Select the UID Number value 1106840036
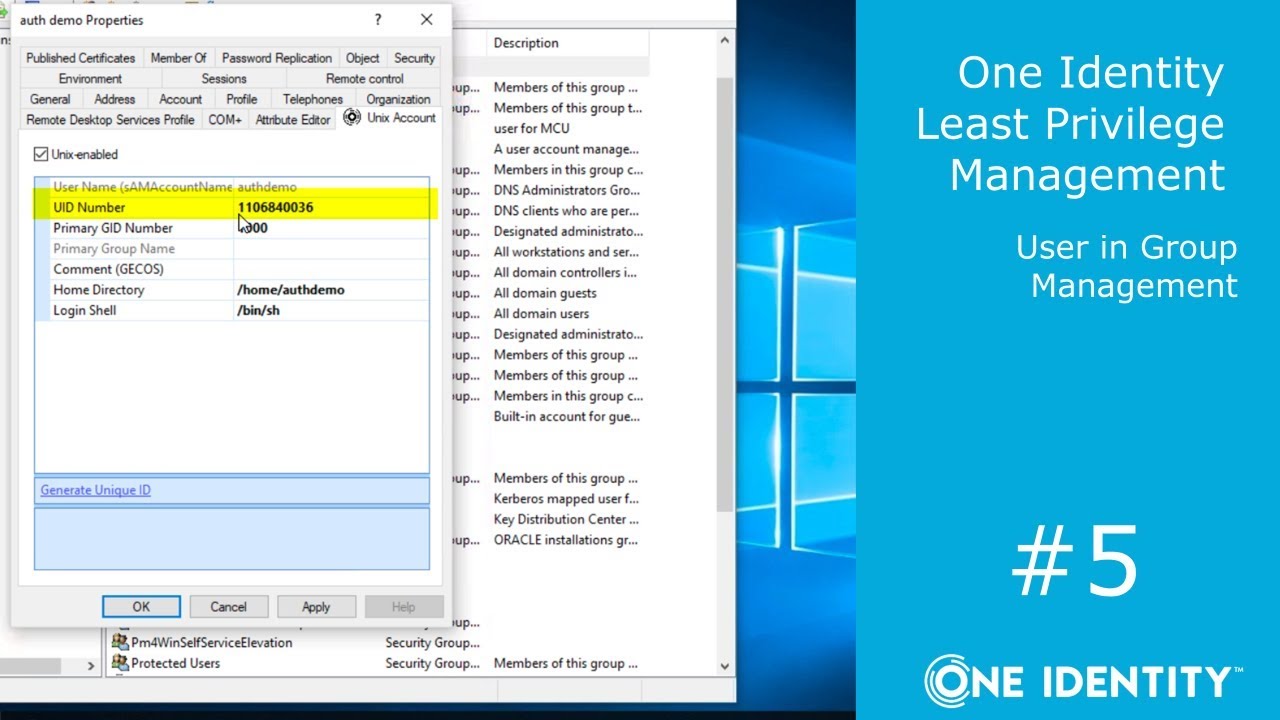 pyautogui.click(x=275, y=207)
